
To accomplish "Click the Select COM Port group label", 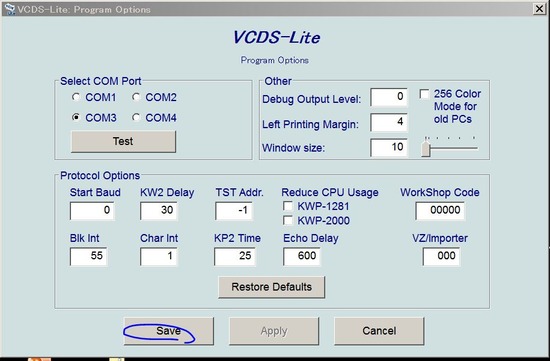I will [x=101, y=81].
